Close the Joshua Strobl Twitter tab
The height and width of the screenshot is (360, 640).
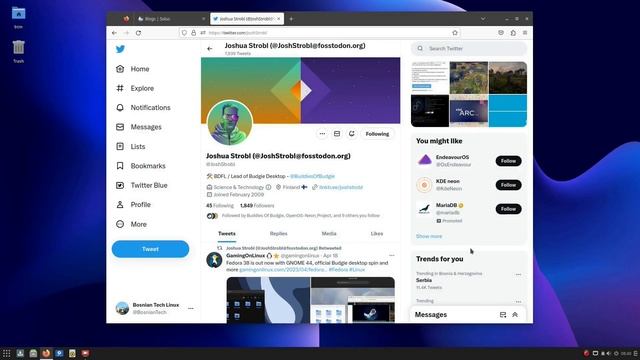[279, 19]
